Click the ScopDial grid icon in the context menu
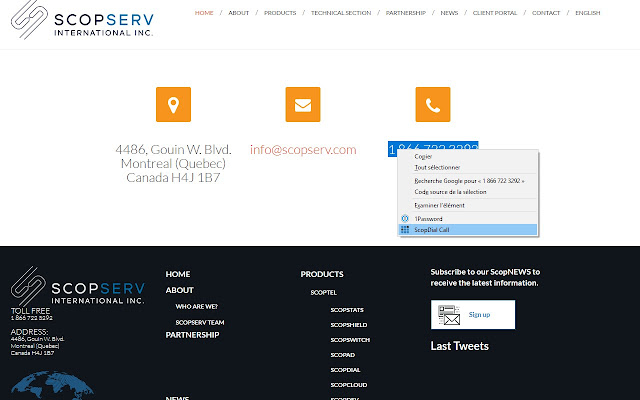This screenshot has width=640, height=400. [405, 230]
